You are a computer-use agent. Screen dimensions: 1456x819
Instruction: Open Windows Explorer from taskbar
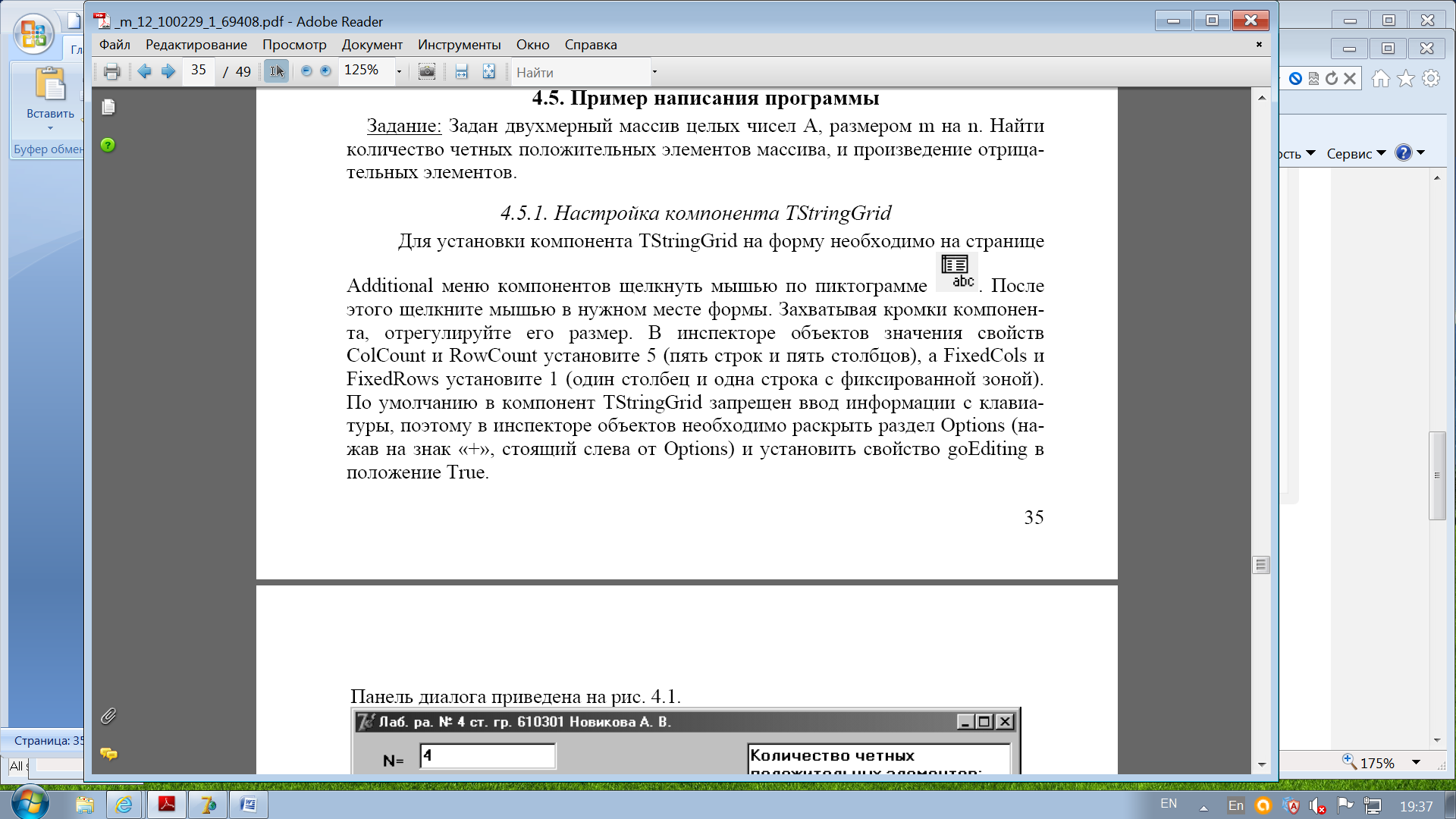pos(85,805)
